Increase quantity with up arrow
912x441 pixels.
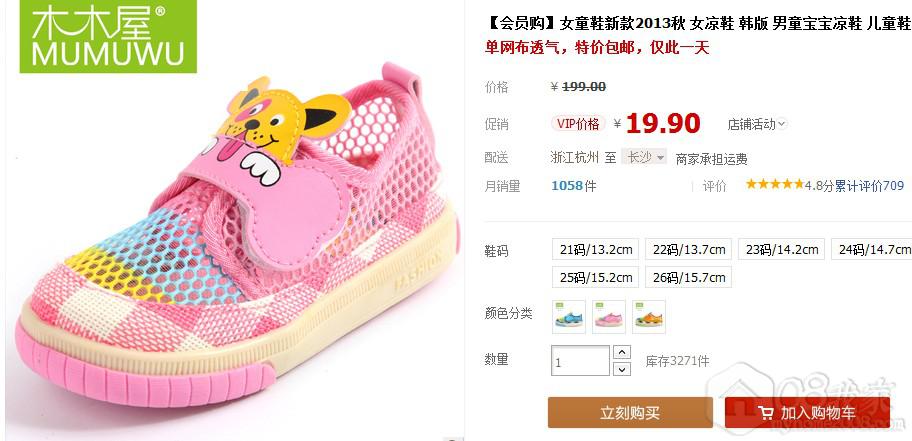click(x=622, y=352)
